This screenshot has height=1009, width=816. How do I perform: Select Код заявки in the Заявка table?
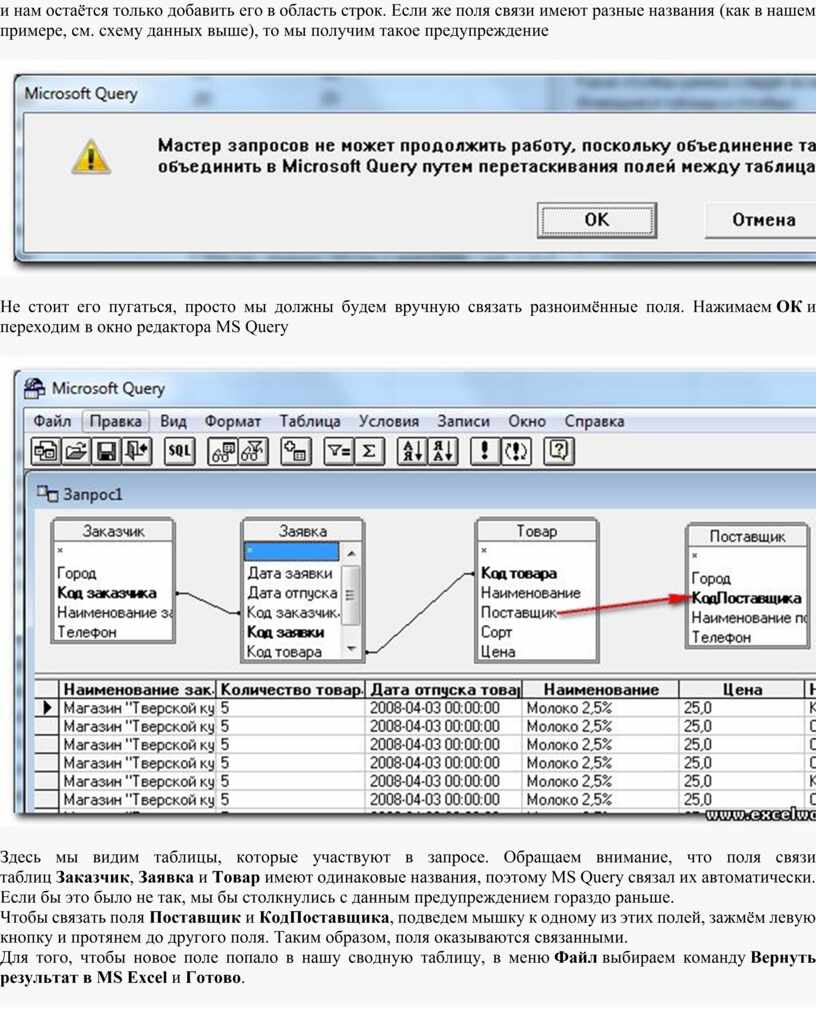286,632
